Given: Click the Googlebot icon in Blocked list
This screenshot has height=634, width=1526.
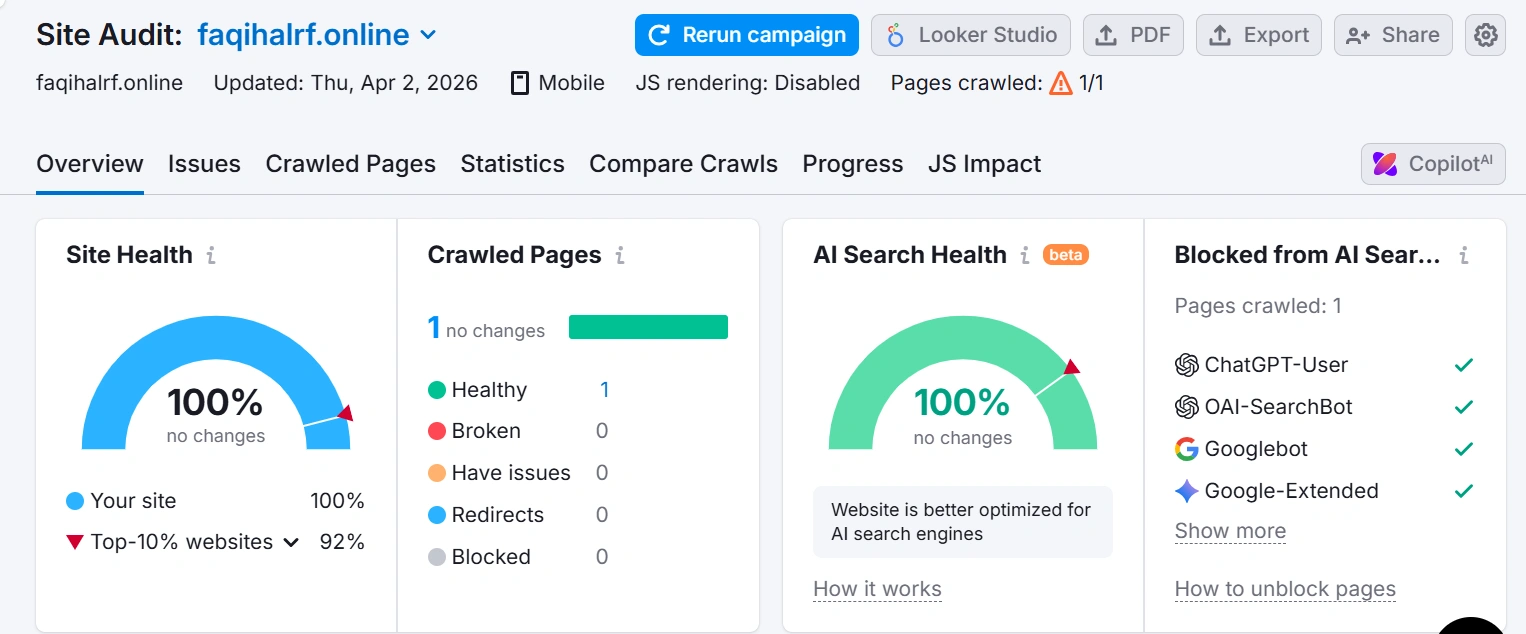Looking at the screenshot, I should (x=1187, y=449).
